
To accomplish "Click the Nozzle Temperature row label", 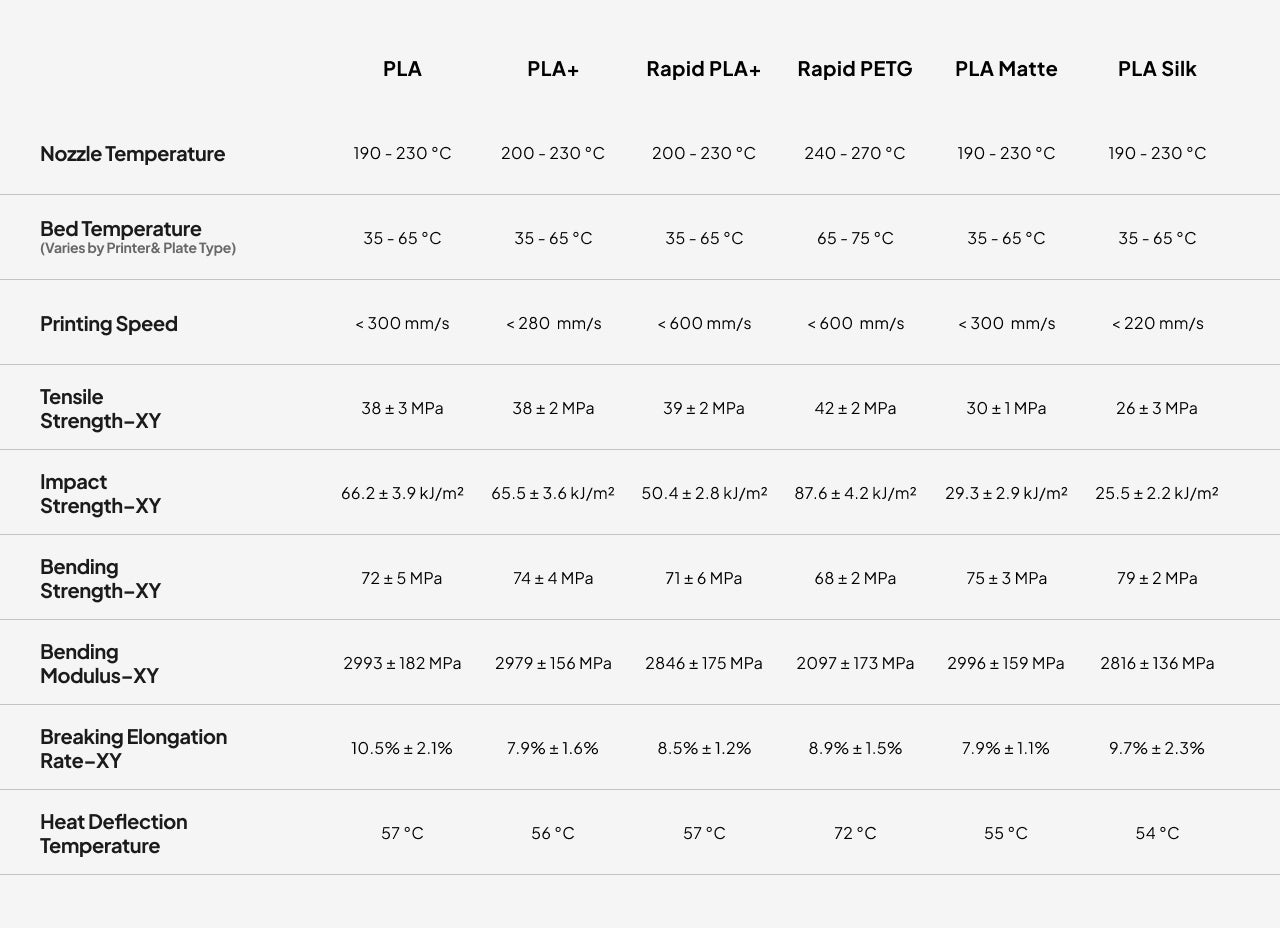I will 132,154.
